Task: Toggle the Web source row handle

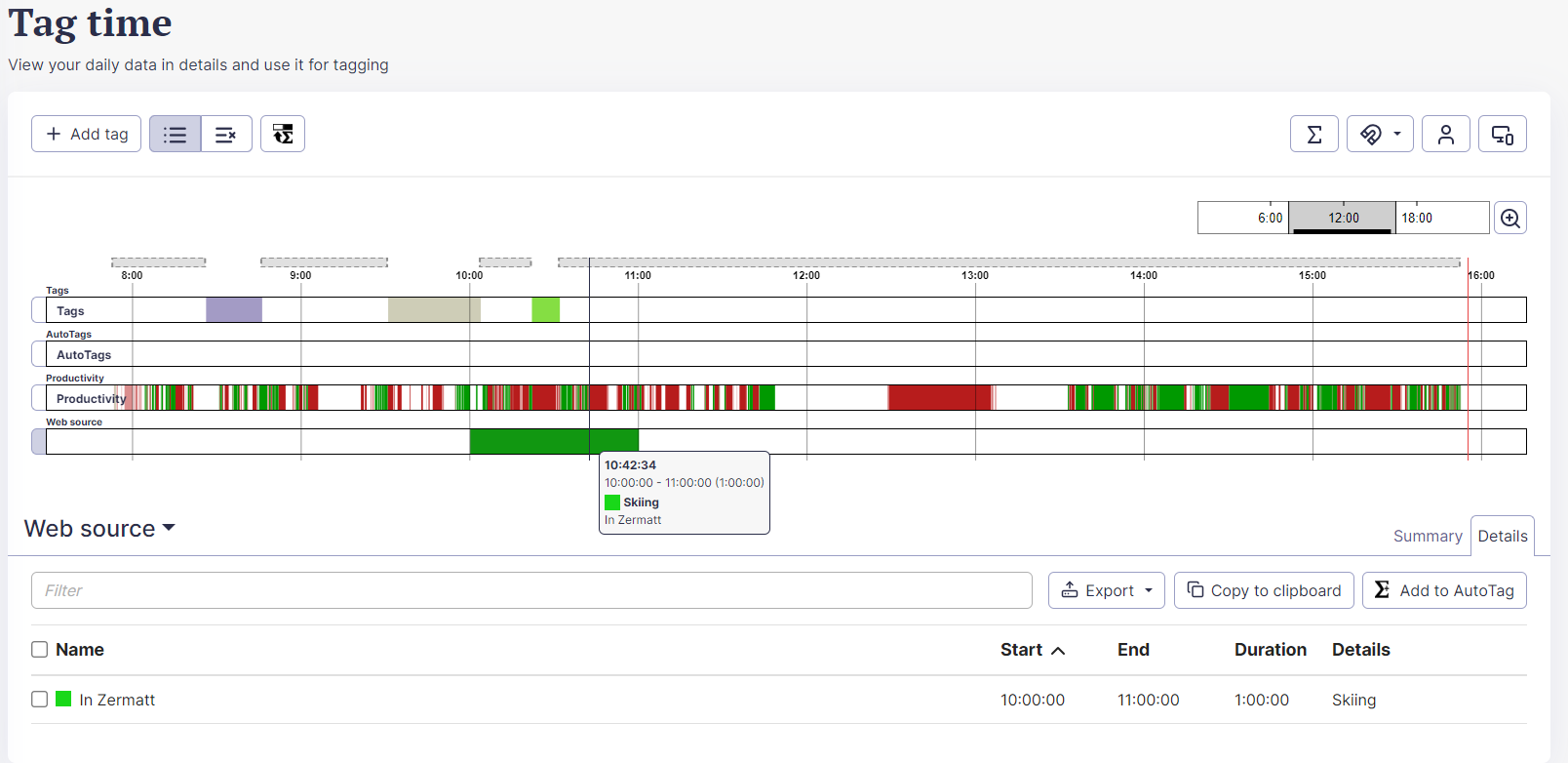Action: [x=38, y=442]
